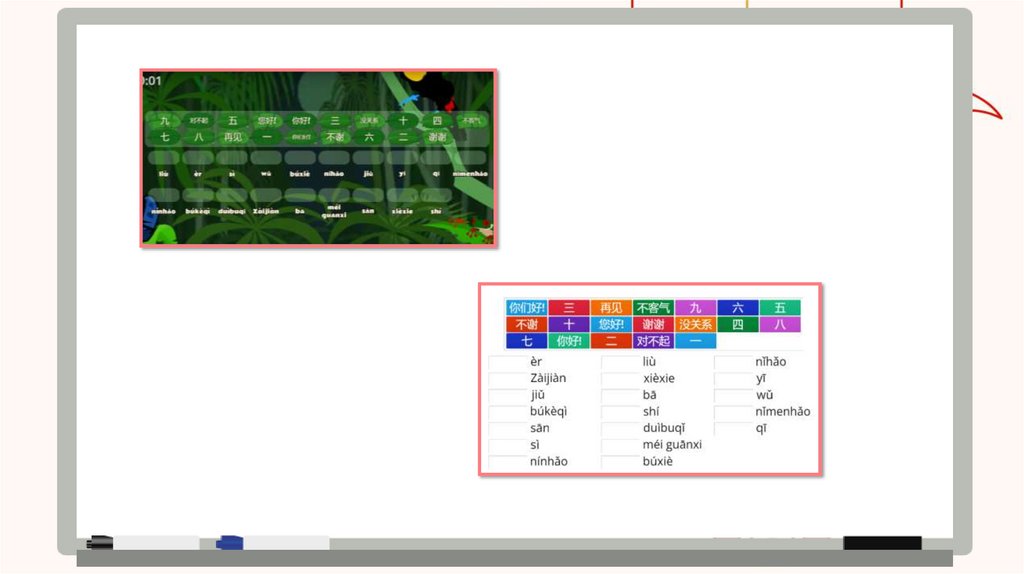
Task: Click the blank box beside duìbuqǐ
Action: 620,428
